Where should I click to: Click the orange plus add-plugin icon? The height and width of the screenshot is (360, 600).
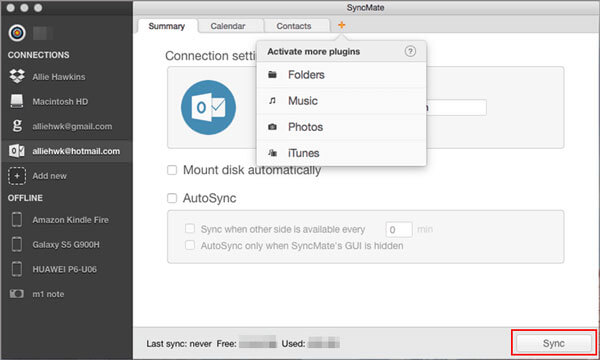[341, 25]
